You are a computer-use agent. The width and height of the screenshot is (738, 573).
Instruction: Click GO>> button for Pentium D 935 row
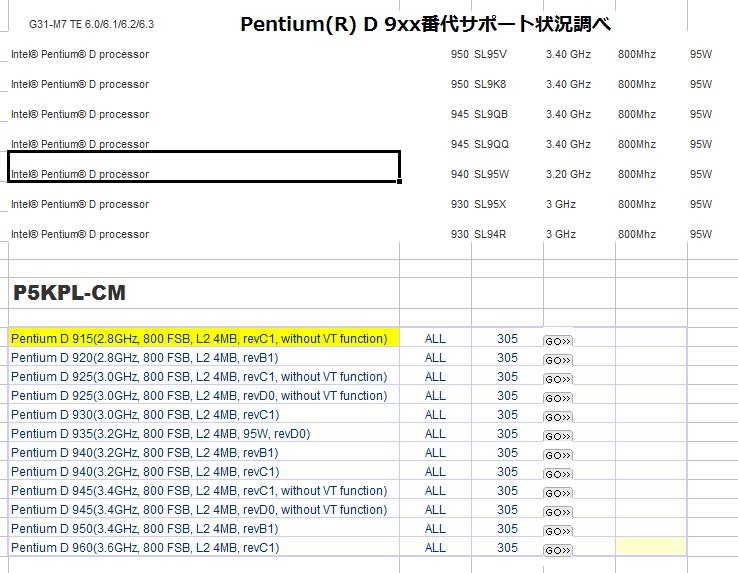point(558,436)
